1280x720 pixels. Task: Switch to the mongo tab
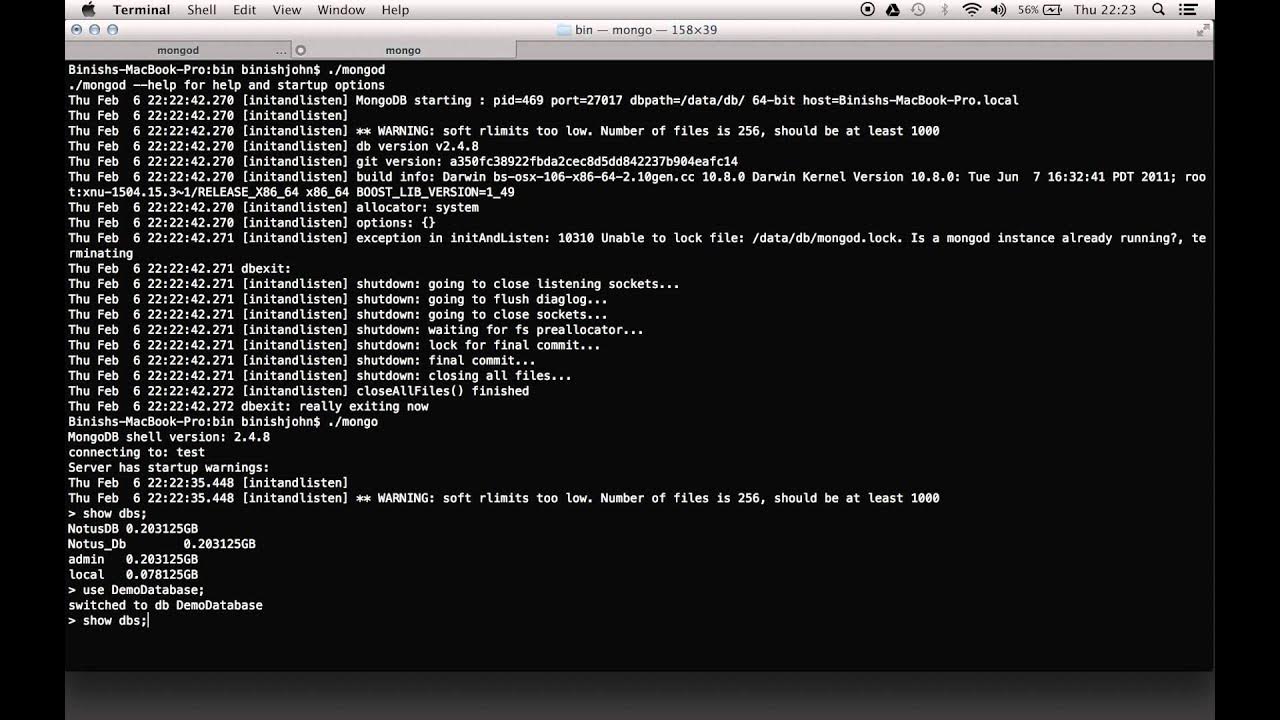(404, 50)
